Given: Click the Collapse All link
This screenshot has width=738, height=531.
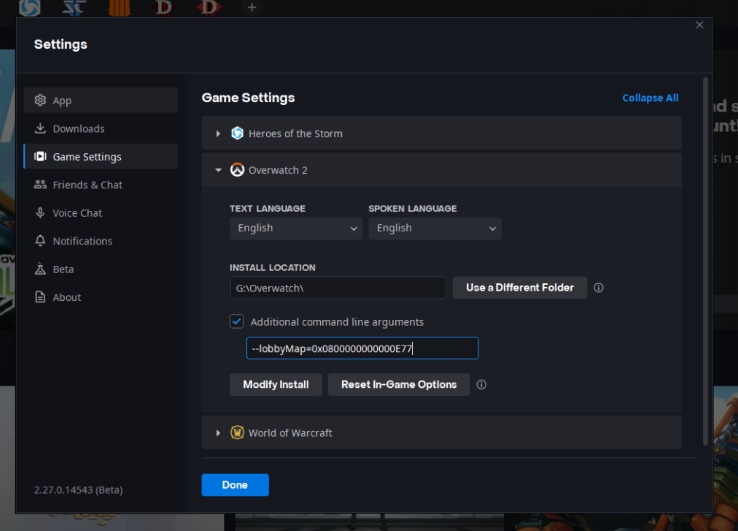Looking at the screenshot, I should click(x=650, y=98).
